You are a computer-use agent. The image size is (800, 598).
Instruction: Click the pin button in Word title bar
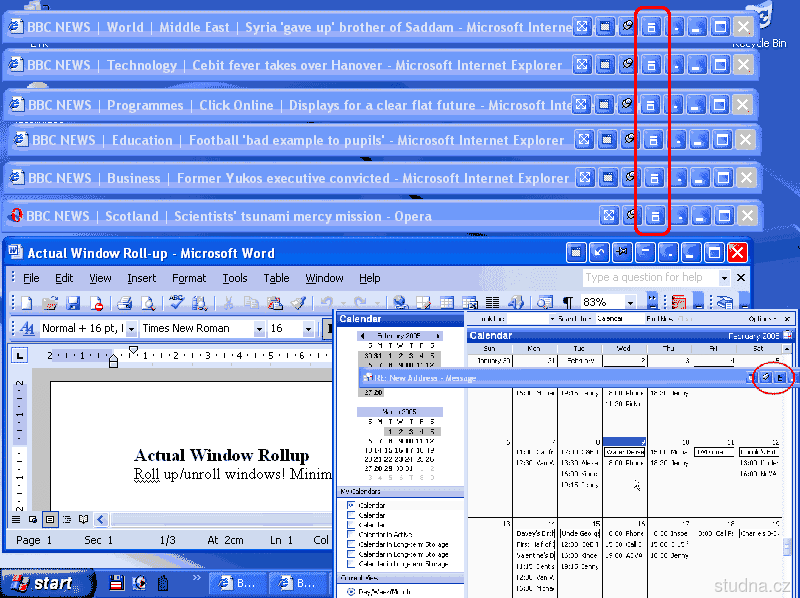click(x=622, y=252)
